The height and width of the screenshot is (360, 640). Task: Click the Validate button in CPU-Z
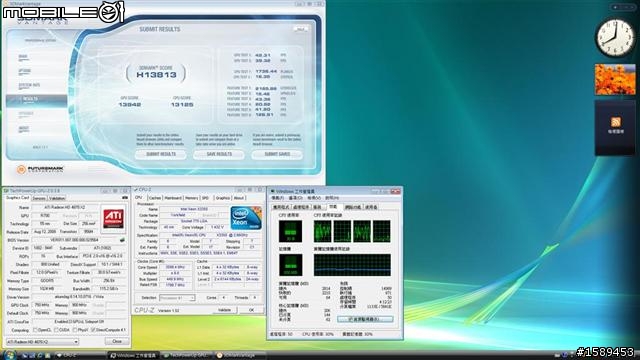point(224,310)
